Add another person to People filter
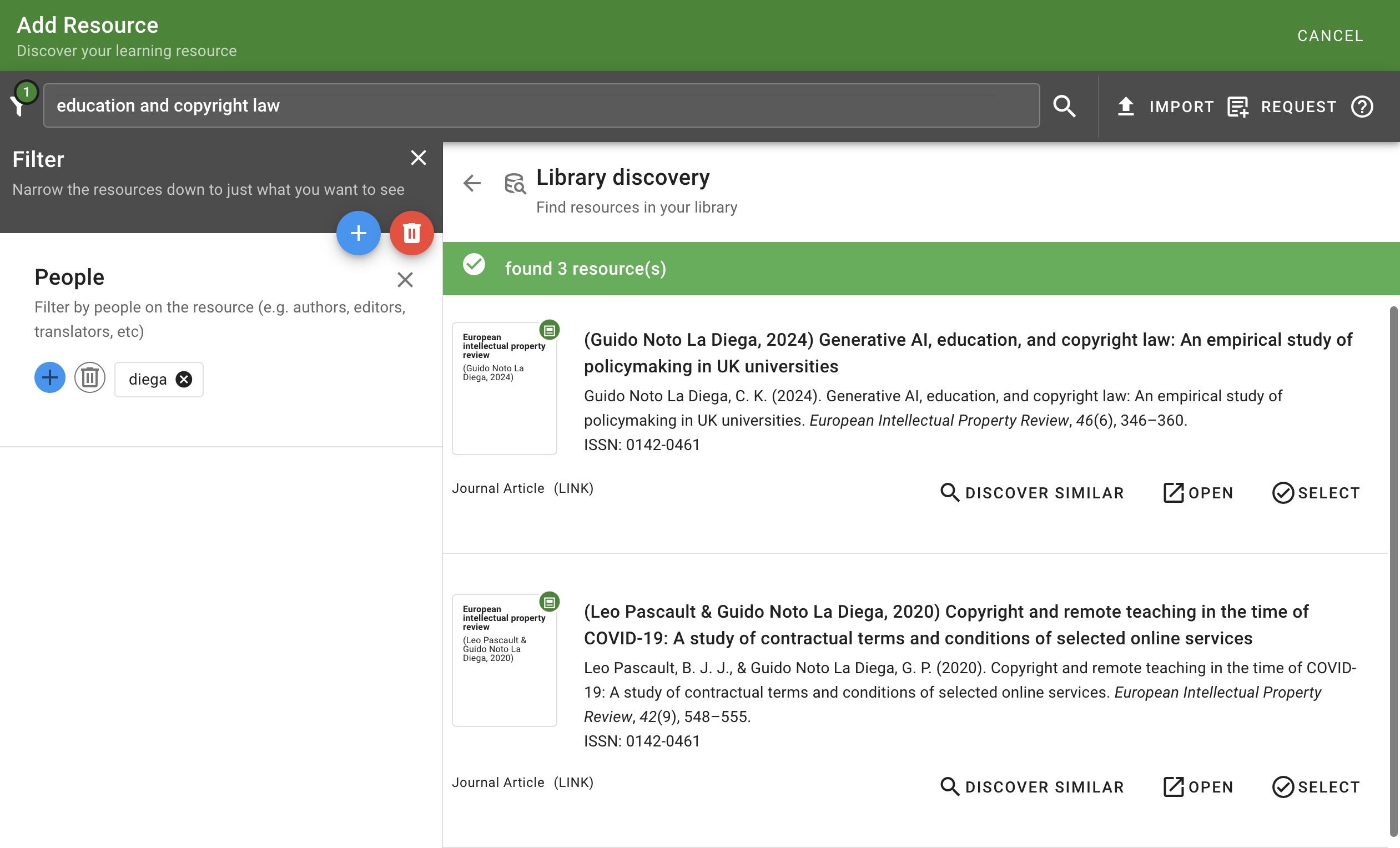This screenshot has height=848, width=1400. point(49,378)
